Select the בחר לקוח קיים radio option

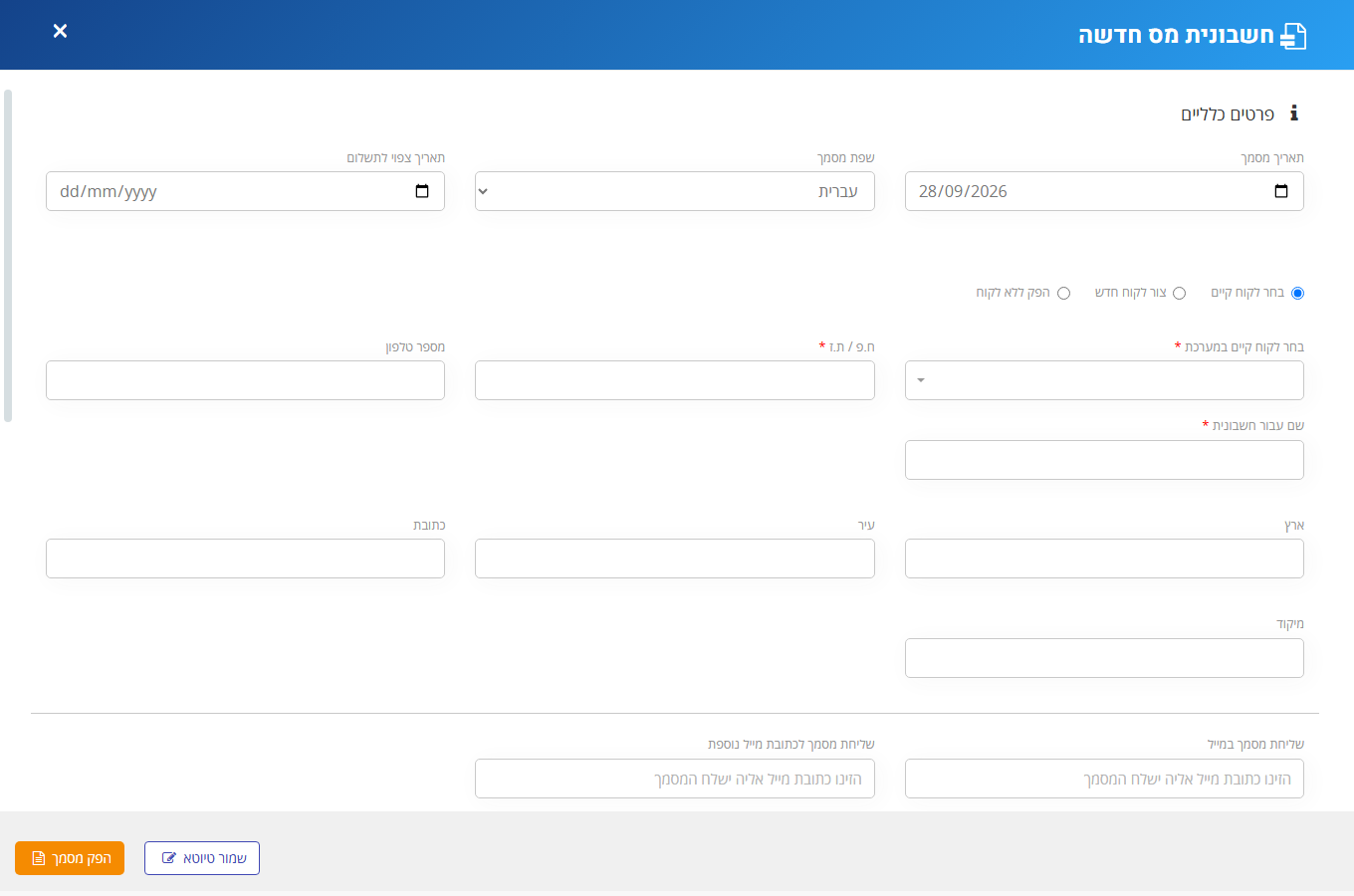click(x=1297, y=293)
